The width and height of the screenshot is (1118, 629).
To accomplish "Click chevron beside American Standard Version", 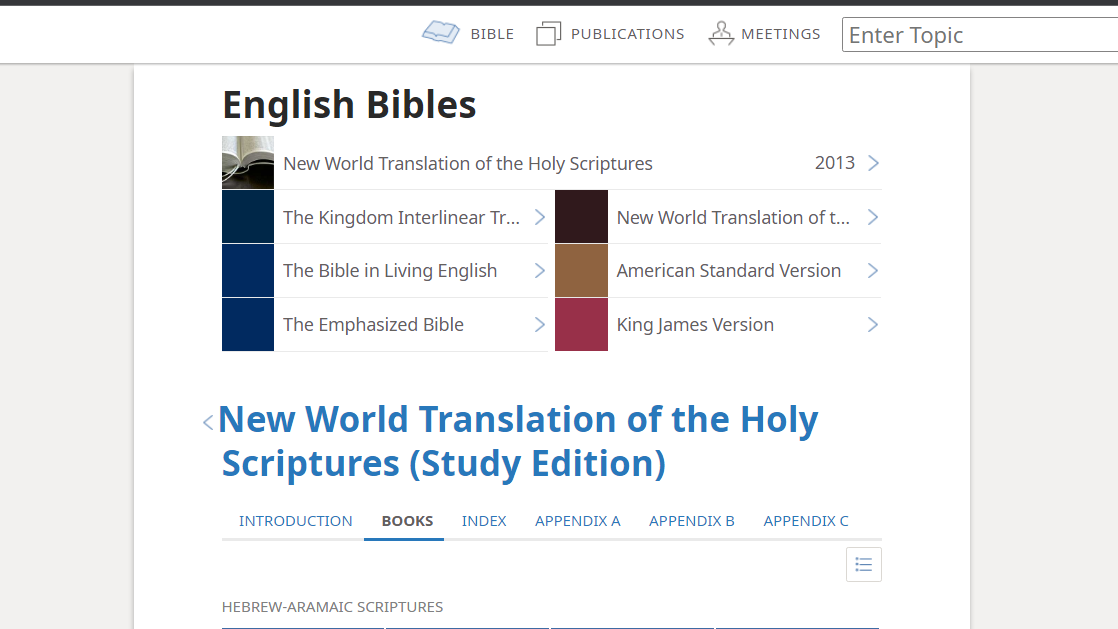I will point(873,271).
